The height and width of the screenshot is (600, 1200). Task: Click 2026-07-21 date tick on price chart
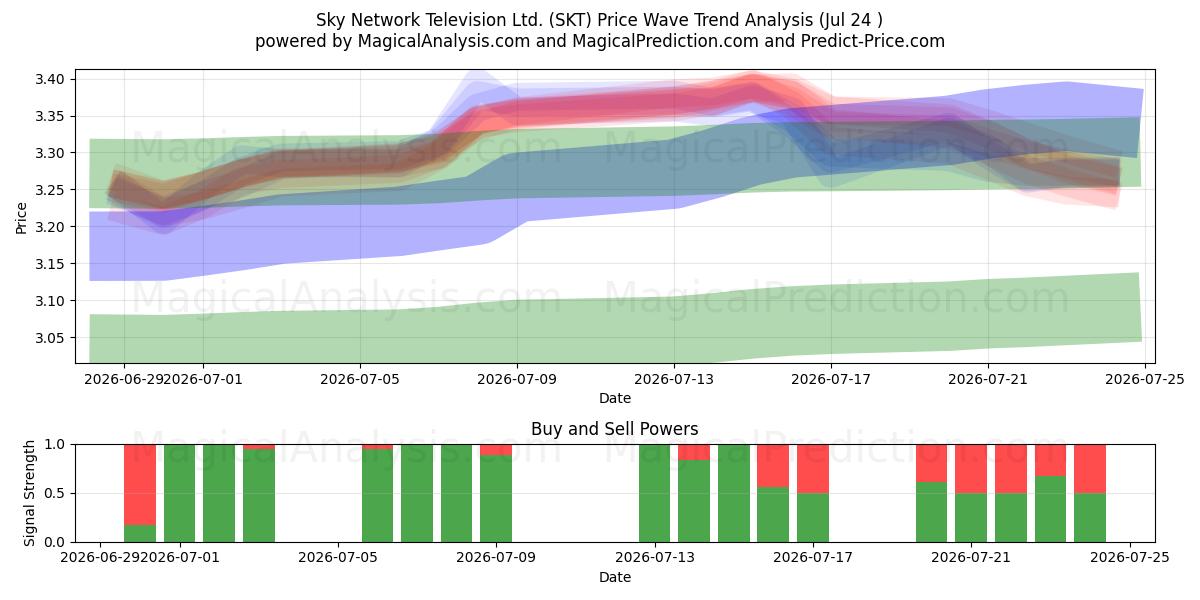click(x=987, y=379)
